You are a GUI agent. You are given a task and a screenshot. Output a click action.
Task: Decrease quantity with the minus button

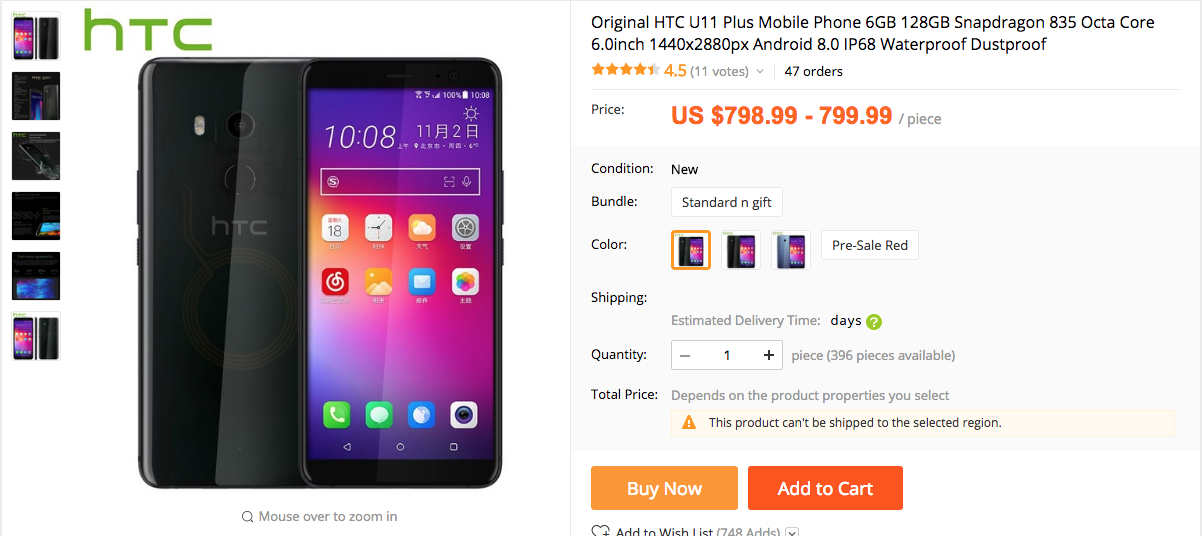(x=685, y=355)
